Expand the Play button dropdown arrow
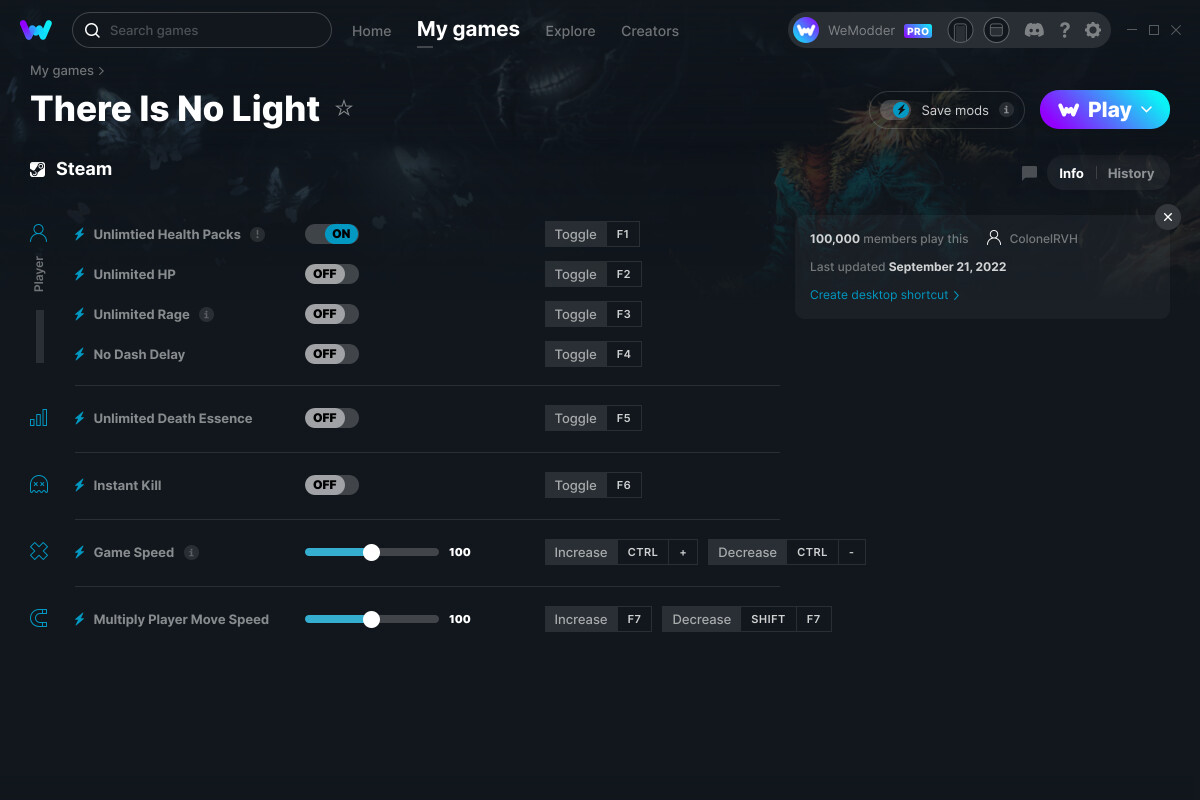Image resolution: width=1200 pixels, height=800 pixels. pyautogui.click(x=1147, y=110)
